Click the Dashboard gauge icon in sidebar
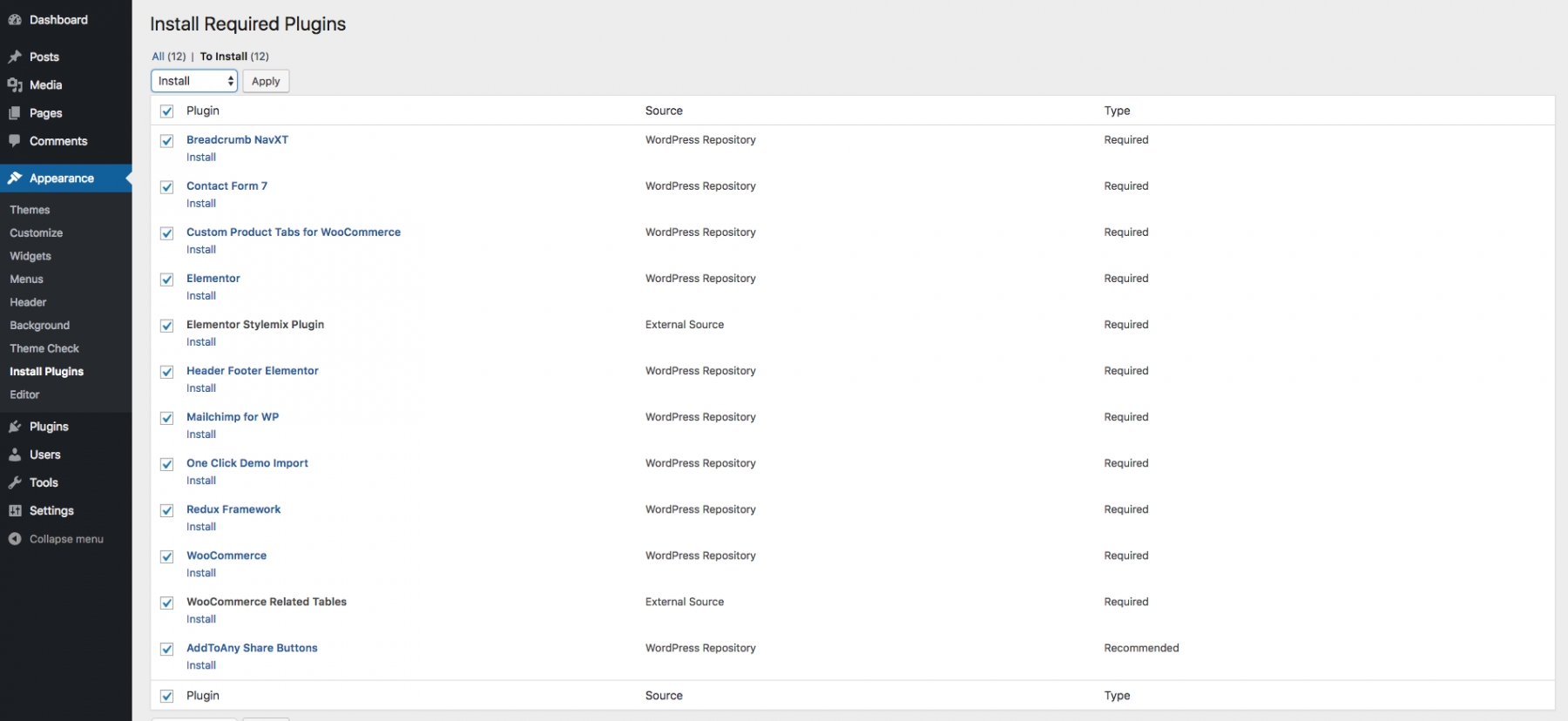Screen dimensions: 1568x721 click(x=15, y=20)
